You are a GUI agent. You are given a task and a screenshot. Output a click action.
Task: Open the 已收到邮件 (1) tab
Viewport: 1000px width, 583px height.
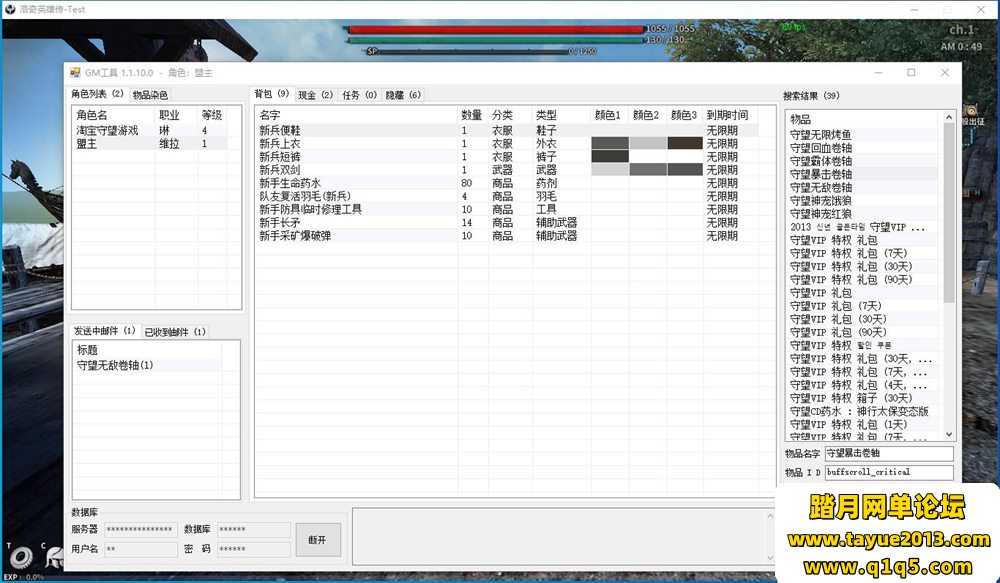pos(175,331)
